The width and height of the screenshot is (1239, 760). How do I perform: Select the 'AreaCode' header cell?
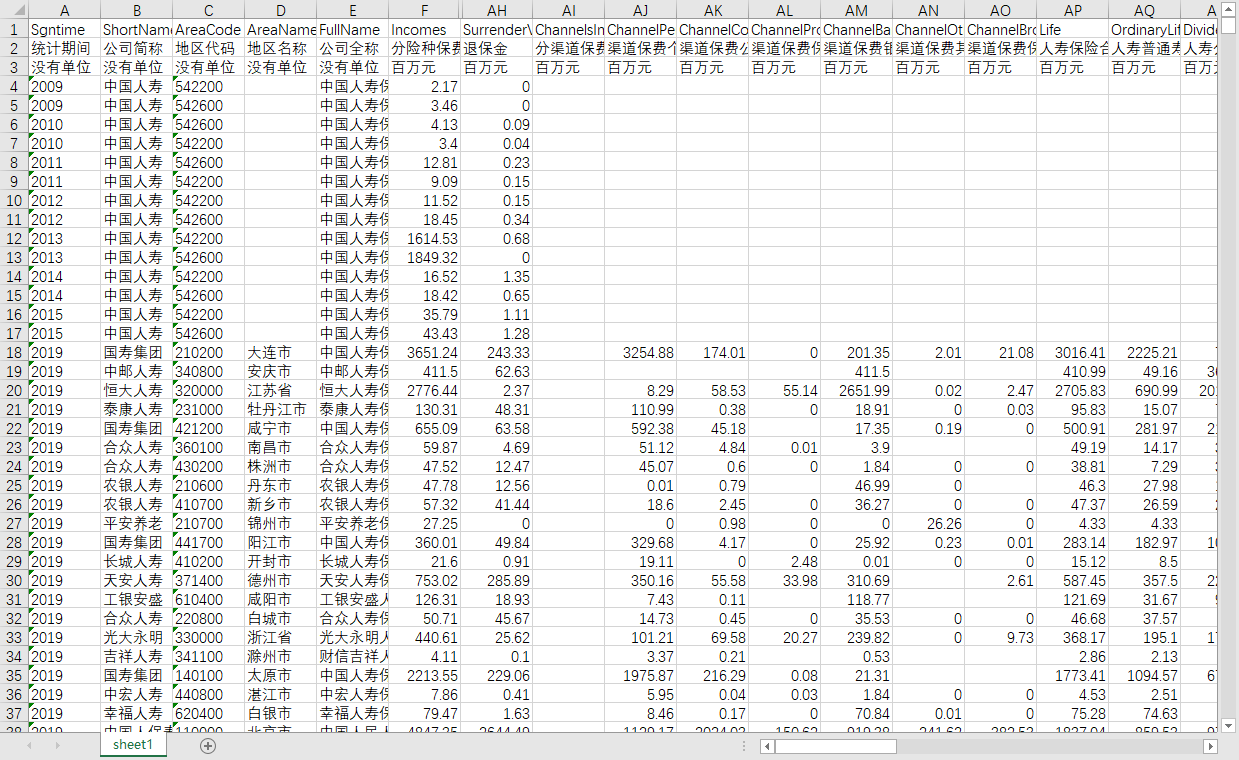click(x=209, y=30)
